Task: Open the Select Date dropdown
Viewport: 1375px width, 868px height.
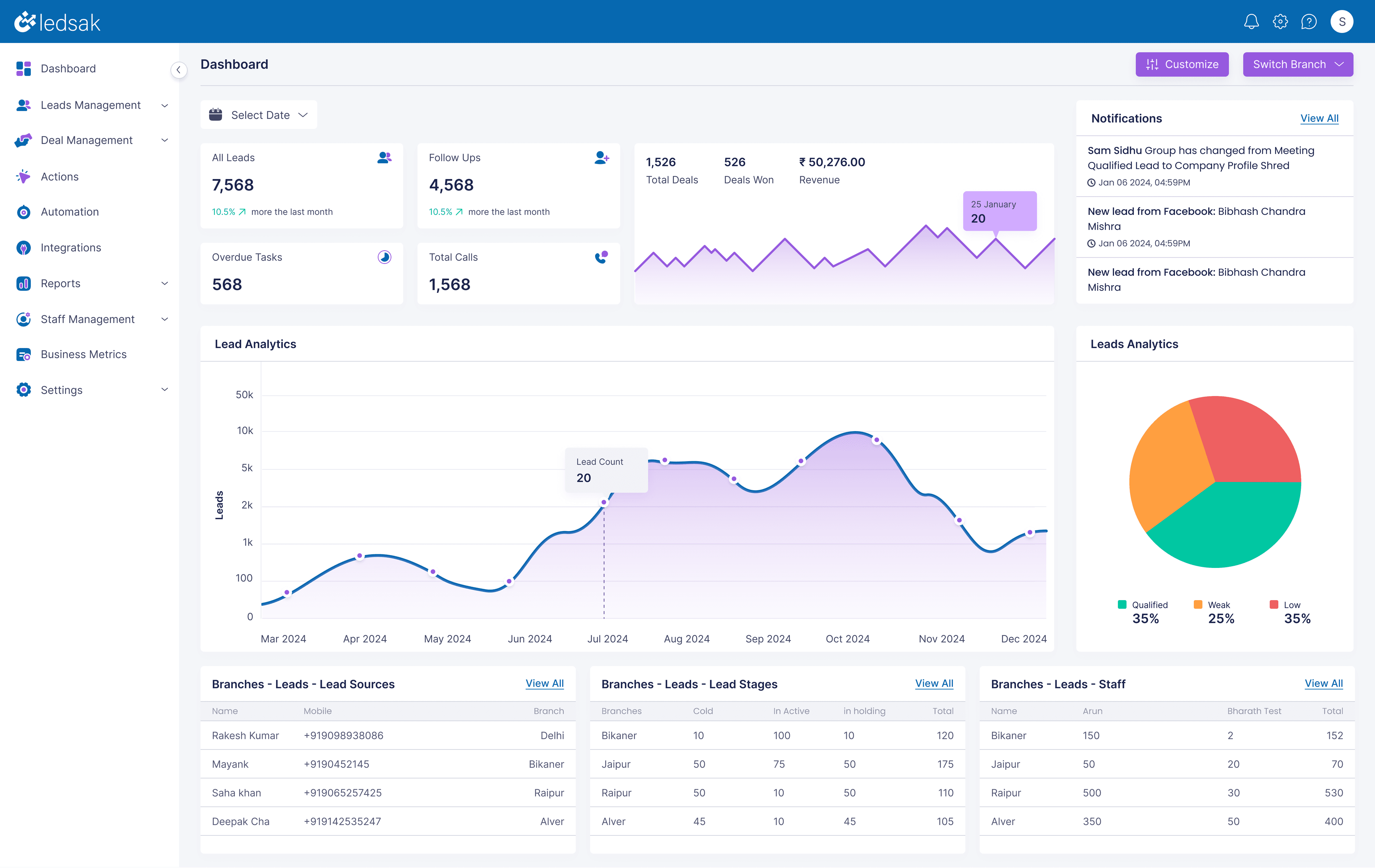Action: [x=259, y=115]
